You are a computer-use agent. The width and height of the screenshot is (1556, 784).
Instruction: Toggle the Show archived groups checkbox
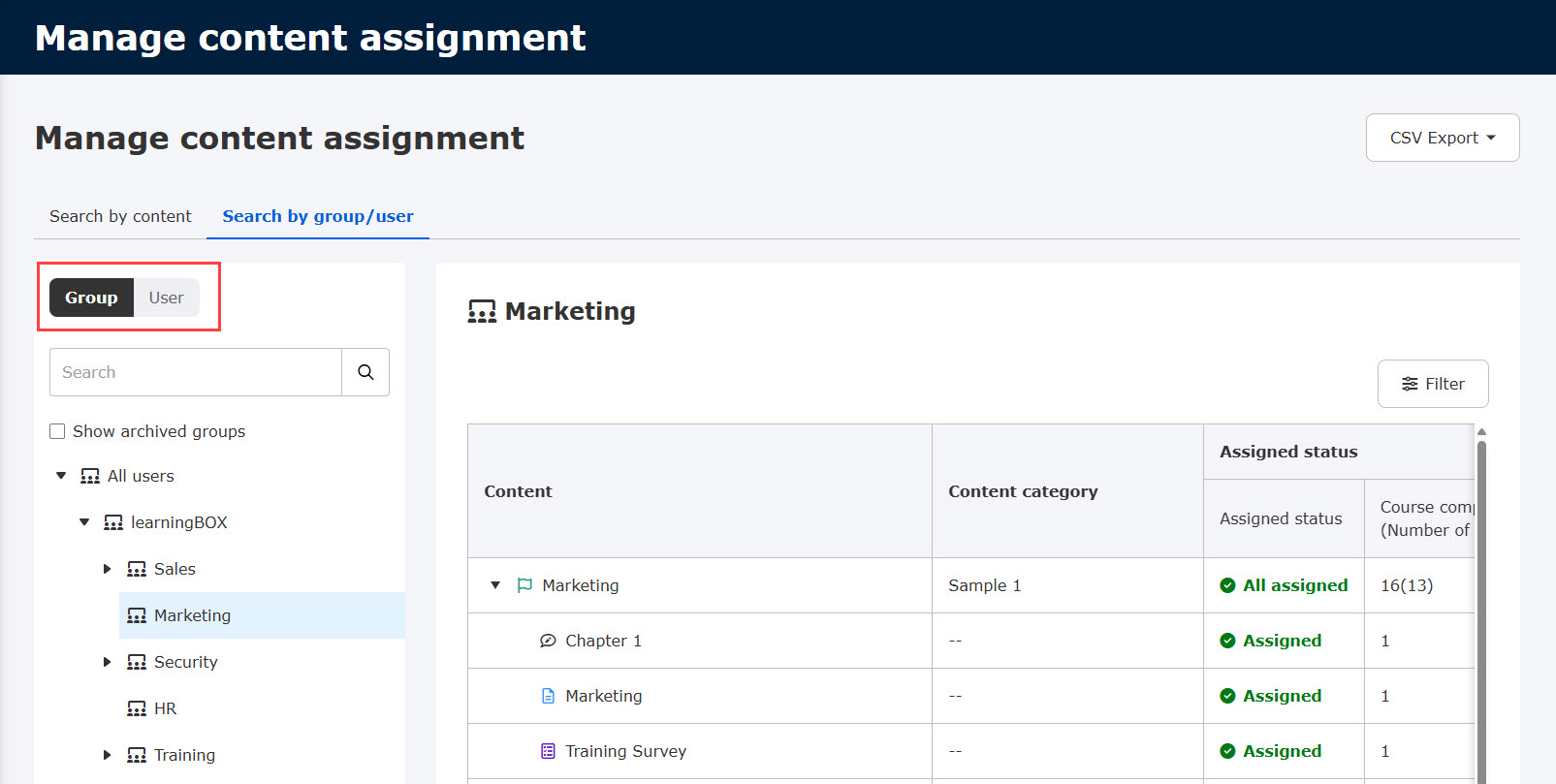57,431
